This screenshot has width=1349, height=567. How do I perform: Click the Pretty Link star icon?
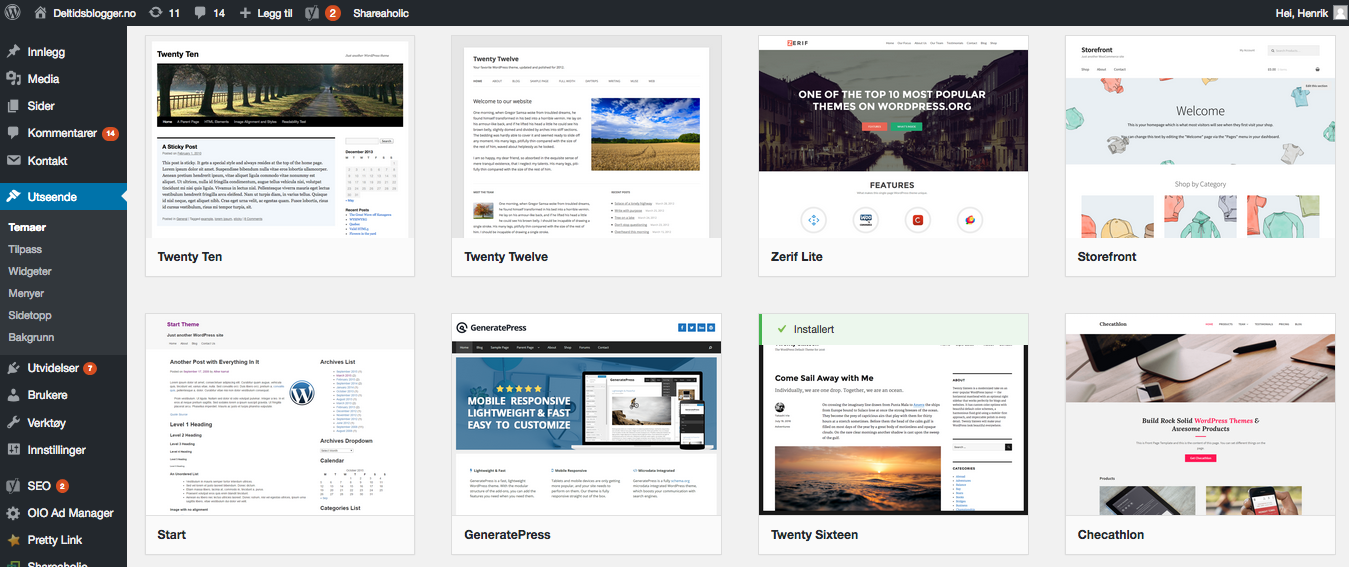point(14,540)
